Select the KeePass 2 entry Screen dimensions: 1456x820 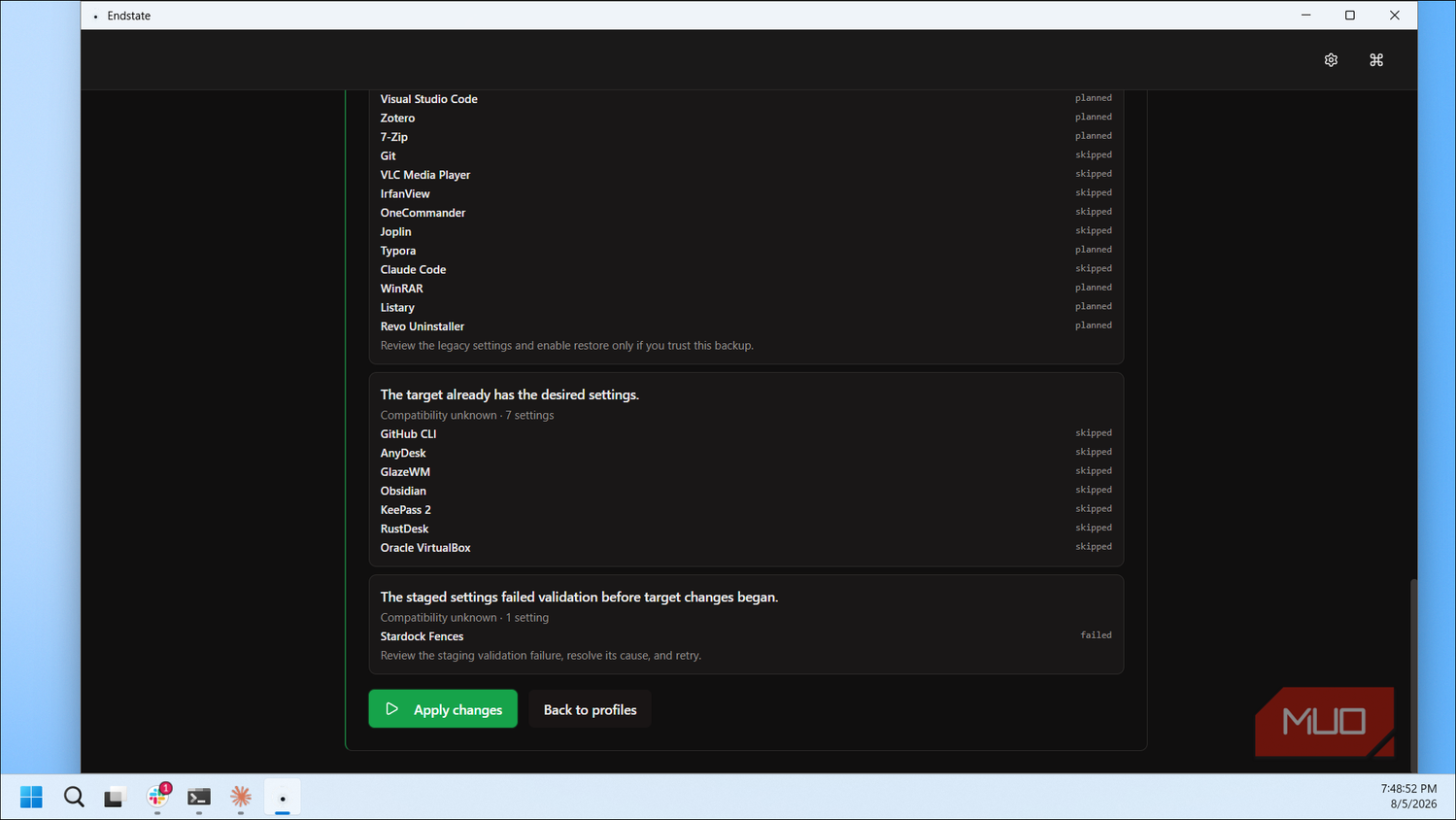pos(746,510)
